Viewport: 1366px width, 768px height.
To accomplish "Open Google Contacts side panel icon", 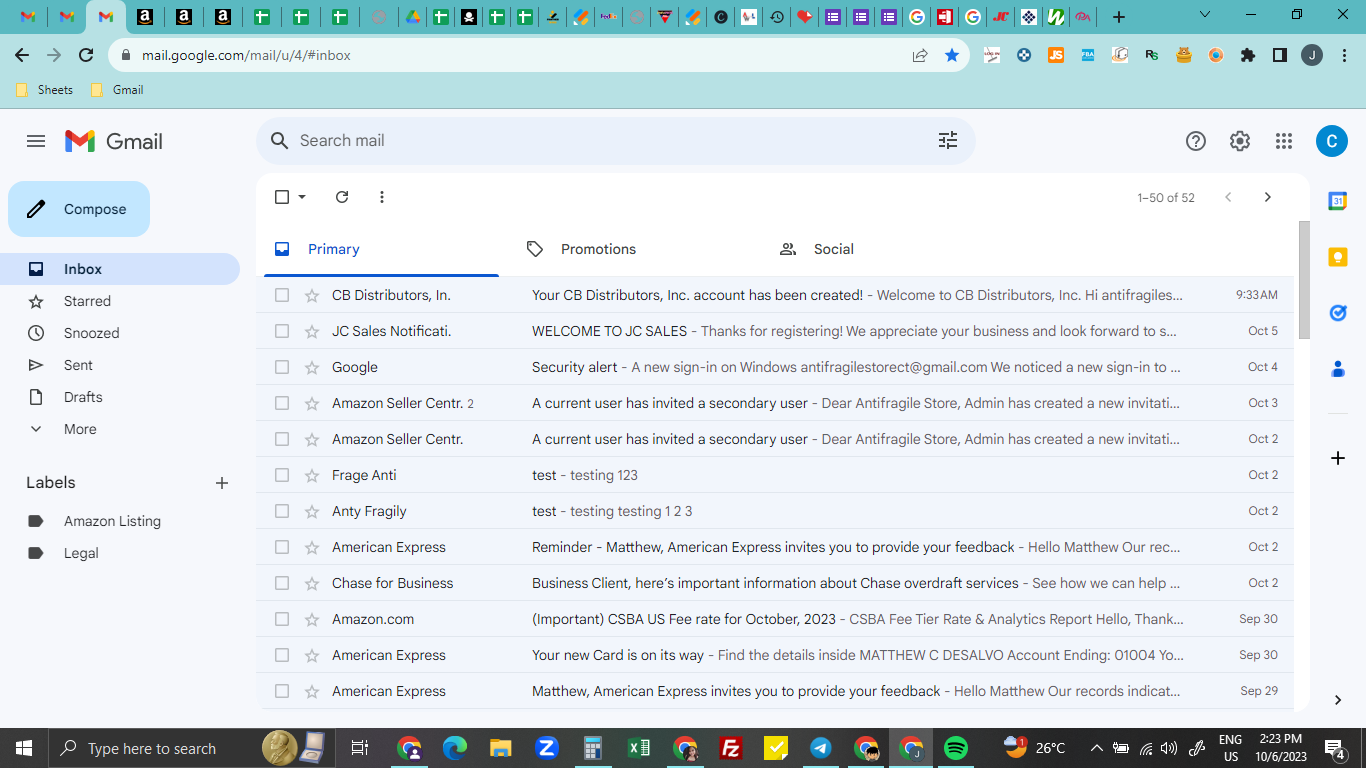I will click(1338, 369).
